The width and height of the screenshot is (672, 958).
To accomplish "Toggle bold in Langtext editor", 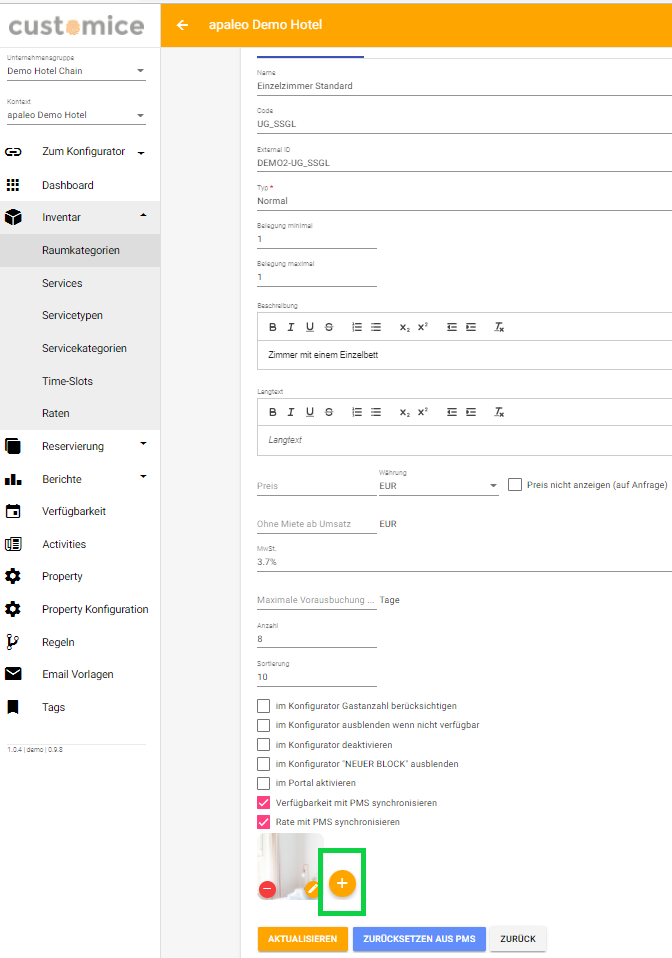I will pos(272,412).
